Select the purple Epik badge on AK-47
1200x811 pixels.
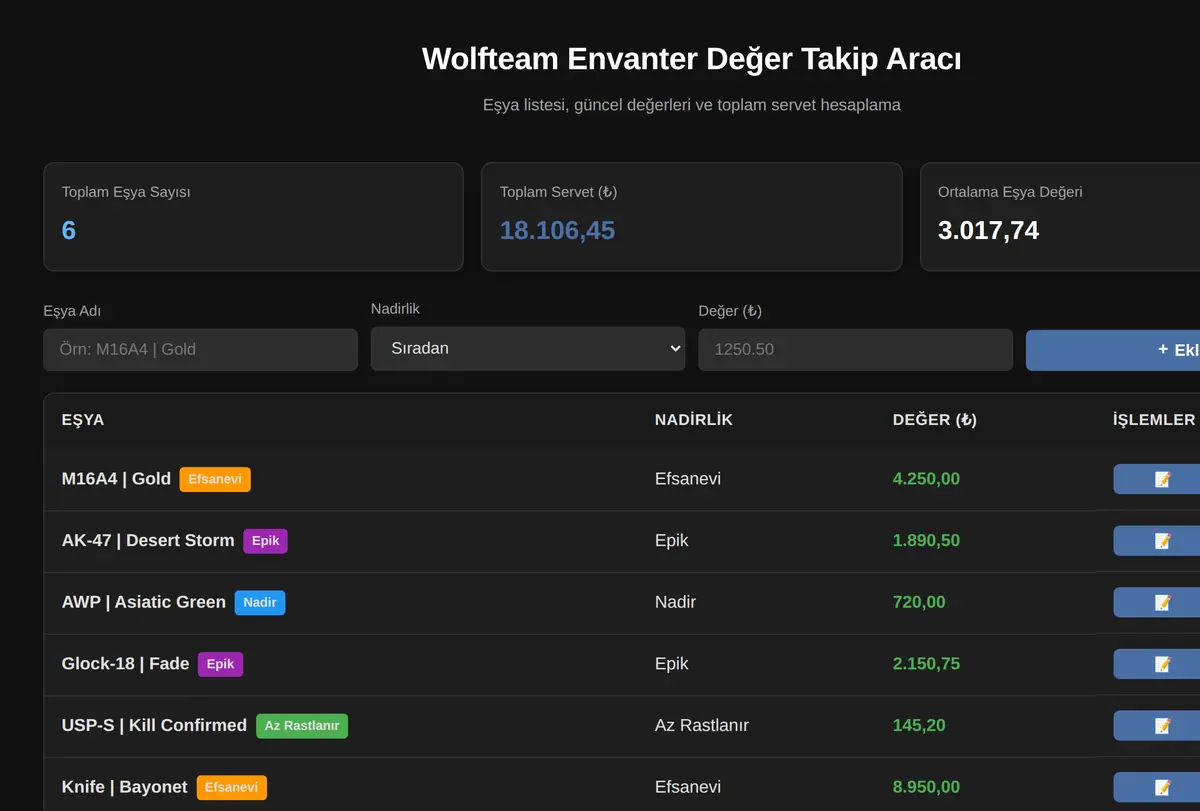point(265,541)
